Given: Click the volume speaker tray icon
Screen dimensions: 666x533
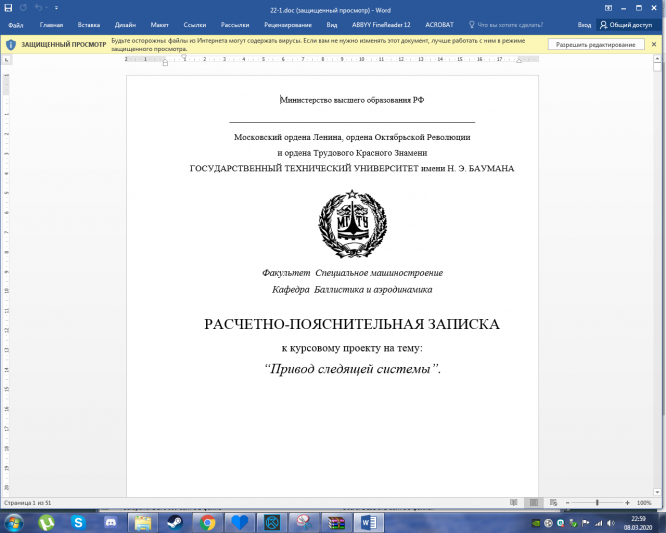Looking at the screenshot, I should [611, 523].
